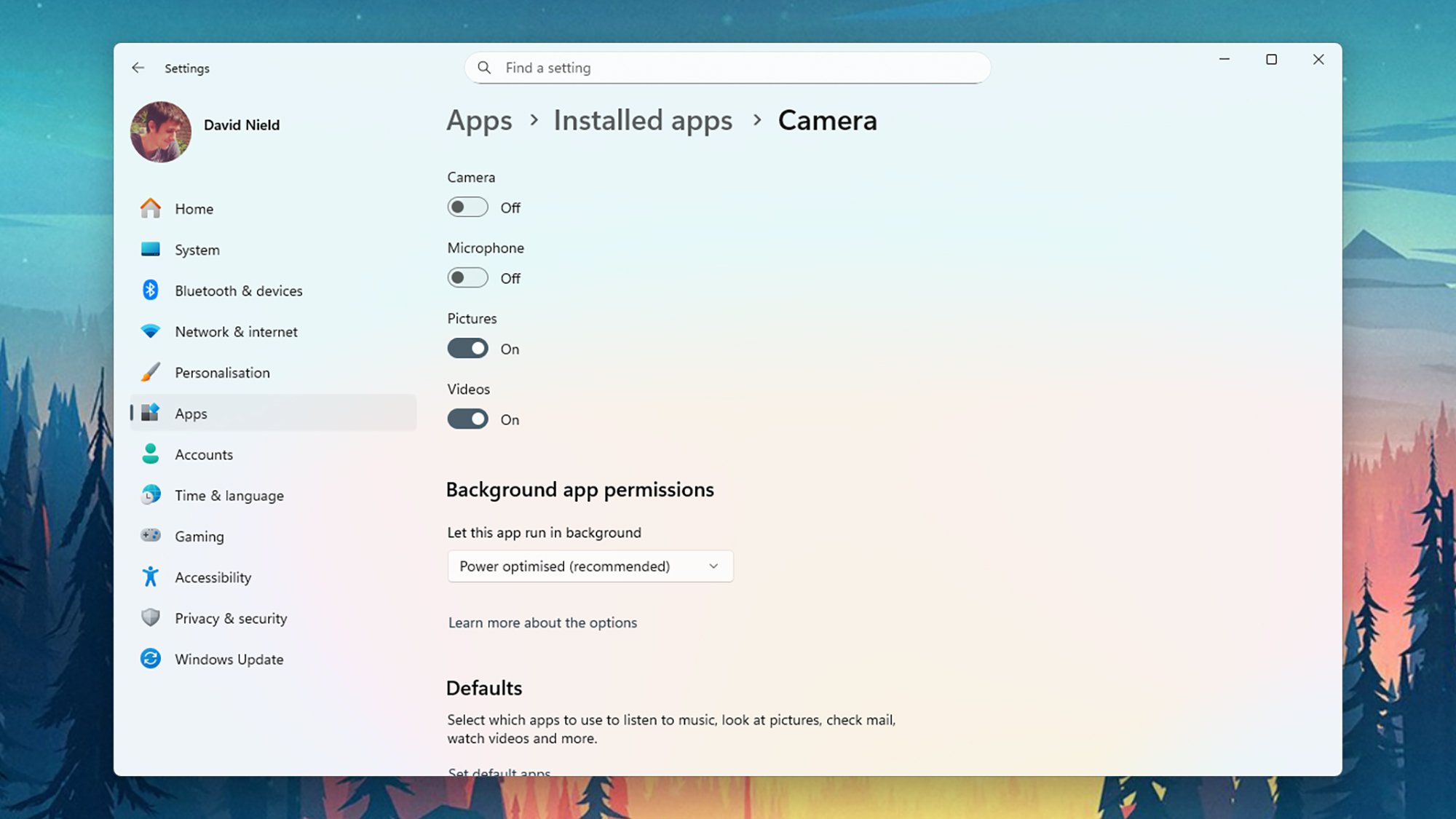Focus the Find a setting search box
Screen dimensions: 1456x819
coord(727,68)
